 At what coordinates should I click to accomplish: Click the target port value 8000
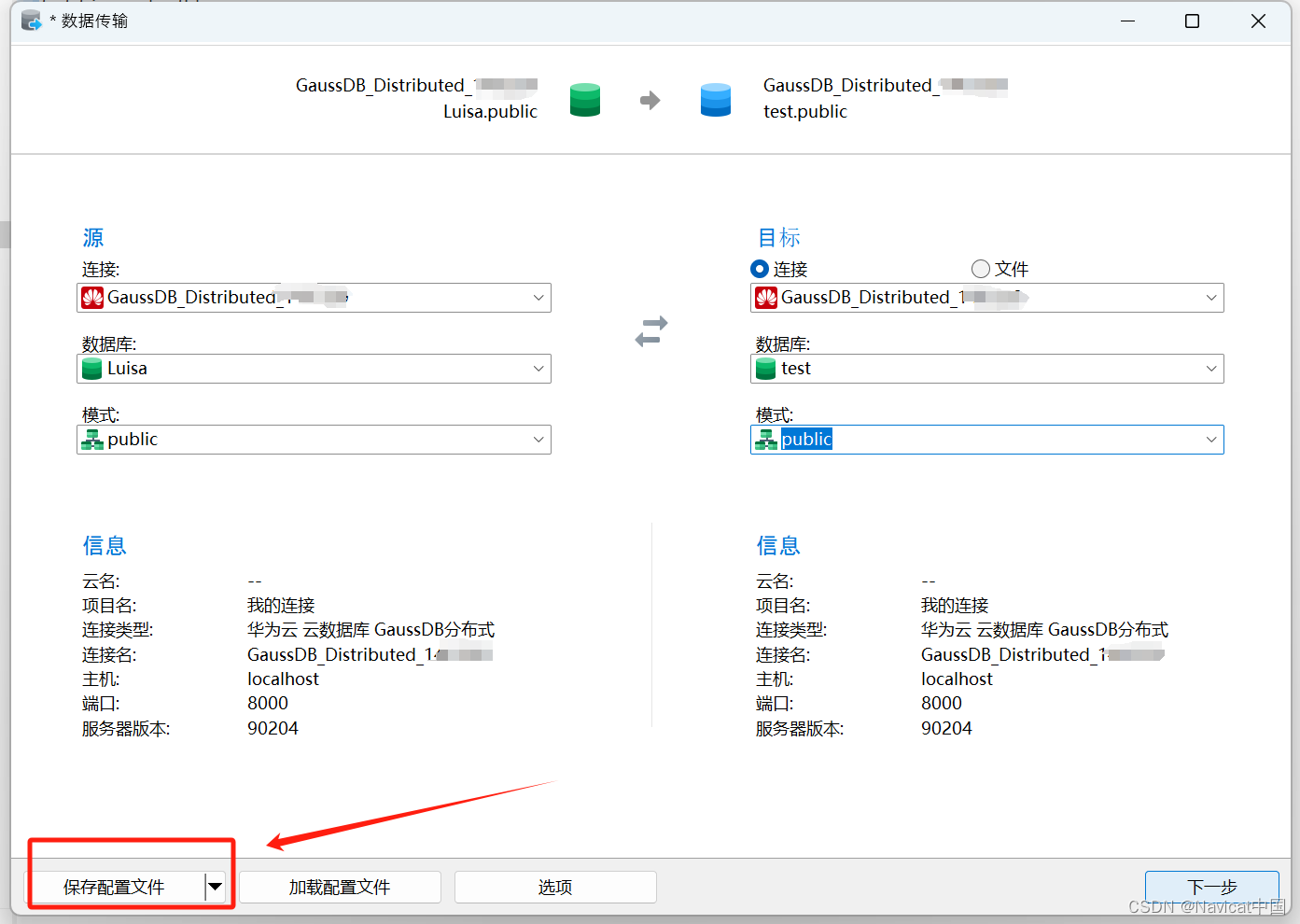[x=942, y=704]
